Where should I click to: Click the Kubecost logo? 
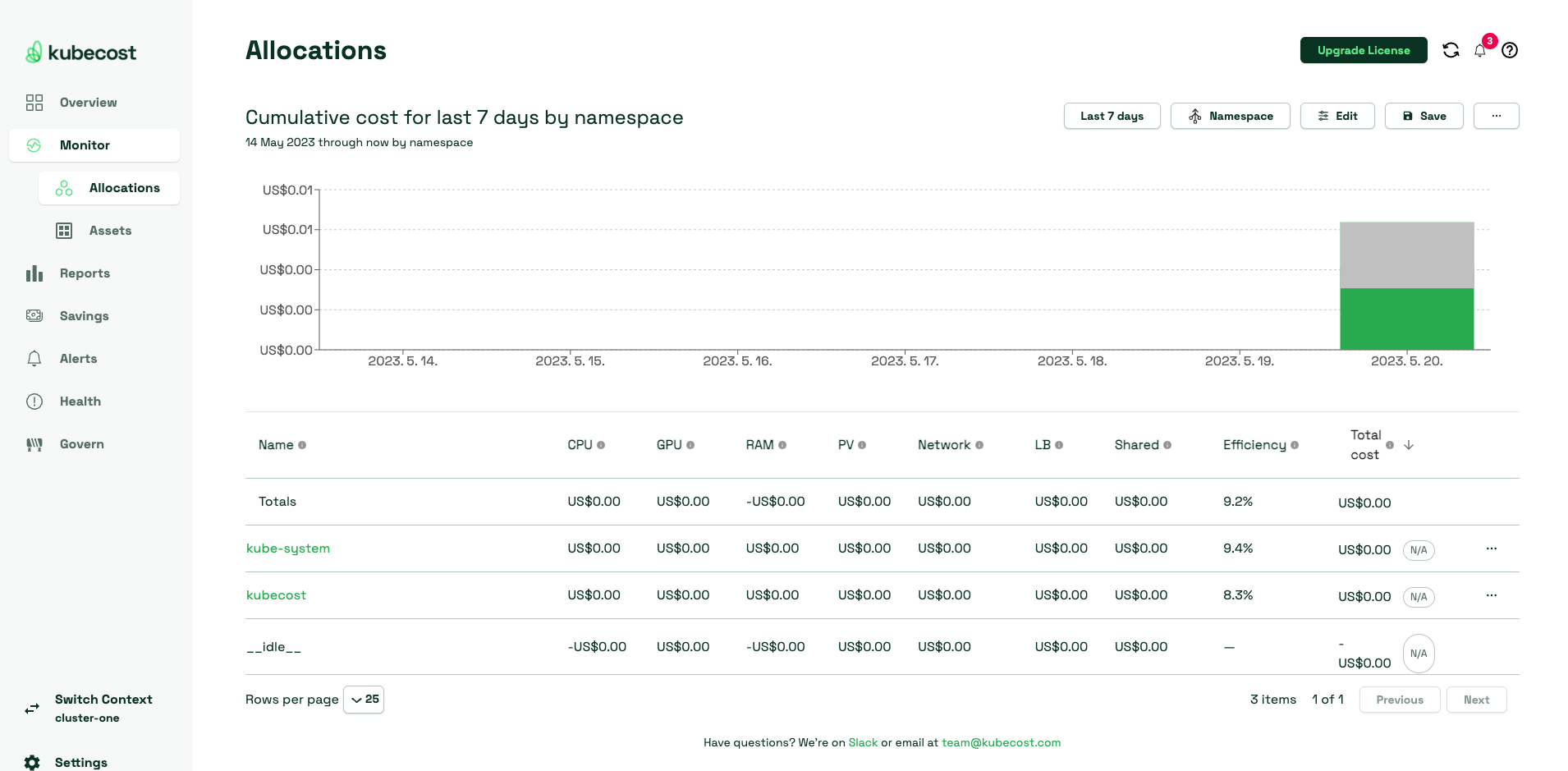click(x=80, y=53)
